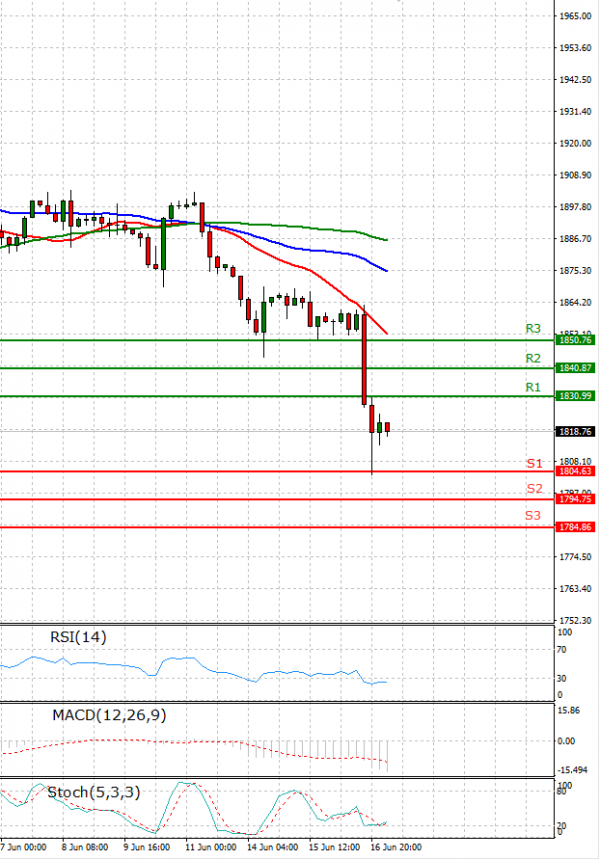Image resolution: width=600 pixels, height=860 pixels.
Task: Select the 1830.99 price tag
Action: [x=575, y=396]
